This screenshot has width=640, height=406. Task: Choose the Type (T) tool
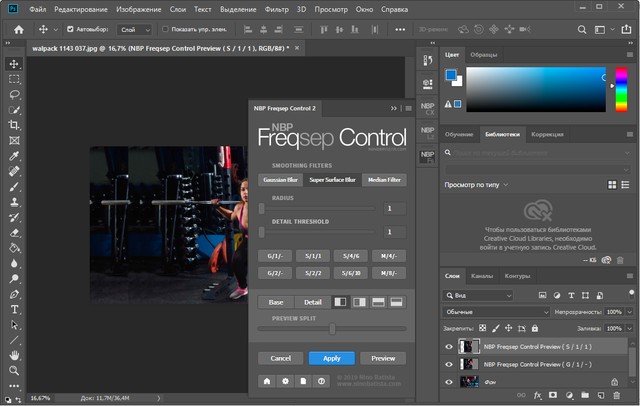click(14, 310)
